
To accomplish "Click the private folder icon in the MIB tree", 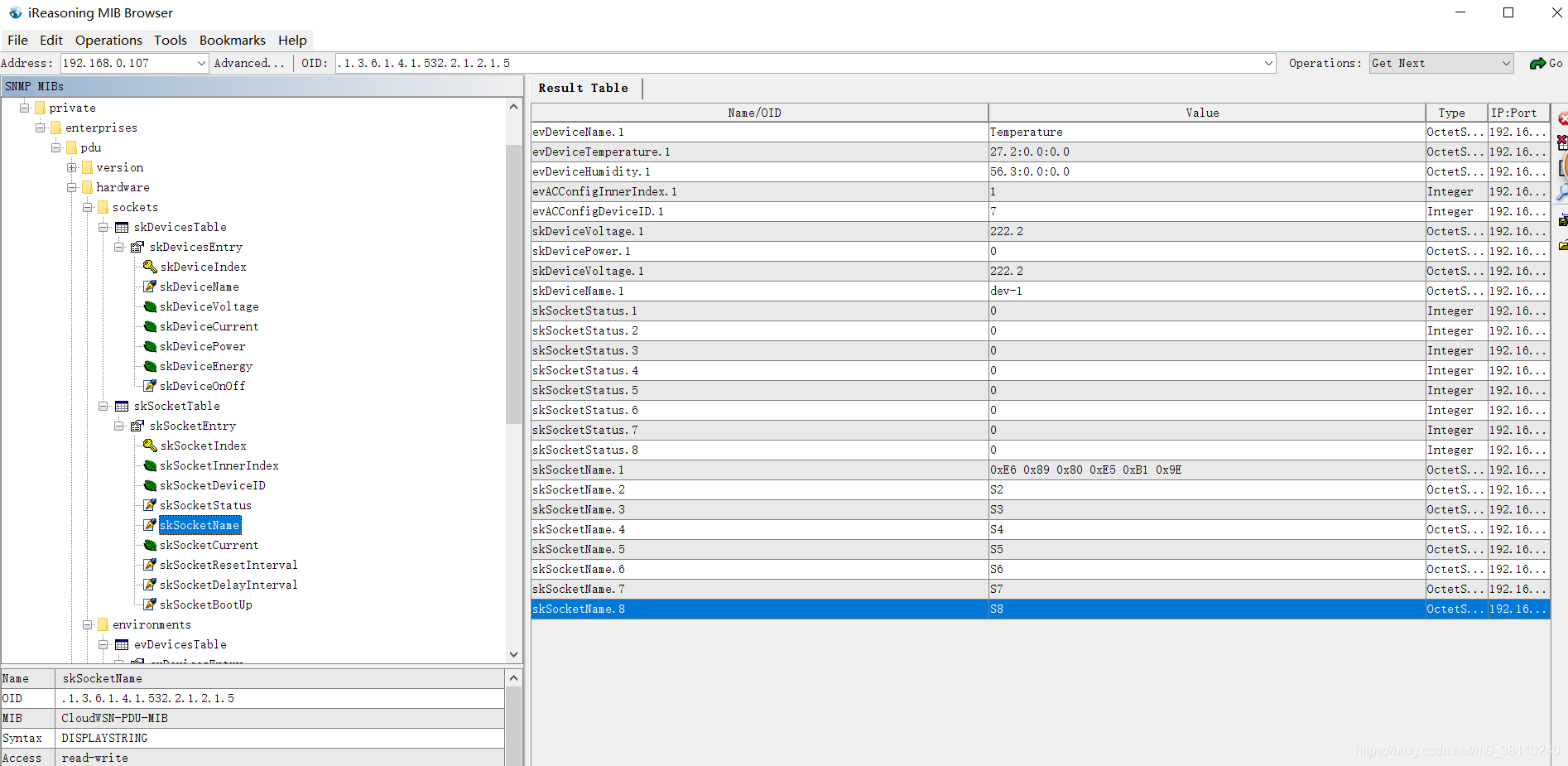I will click(x=40, y=108).
